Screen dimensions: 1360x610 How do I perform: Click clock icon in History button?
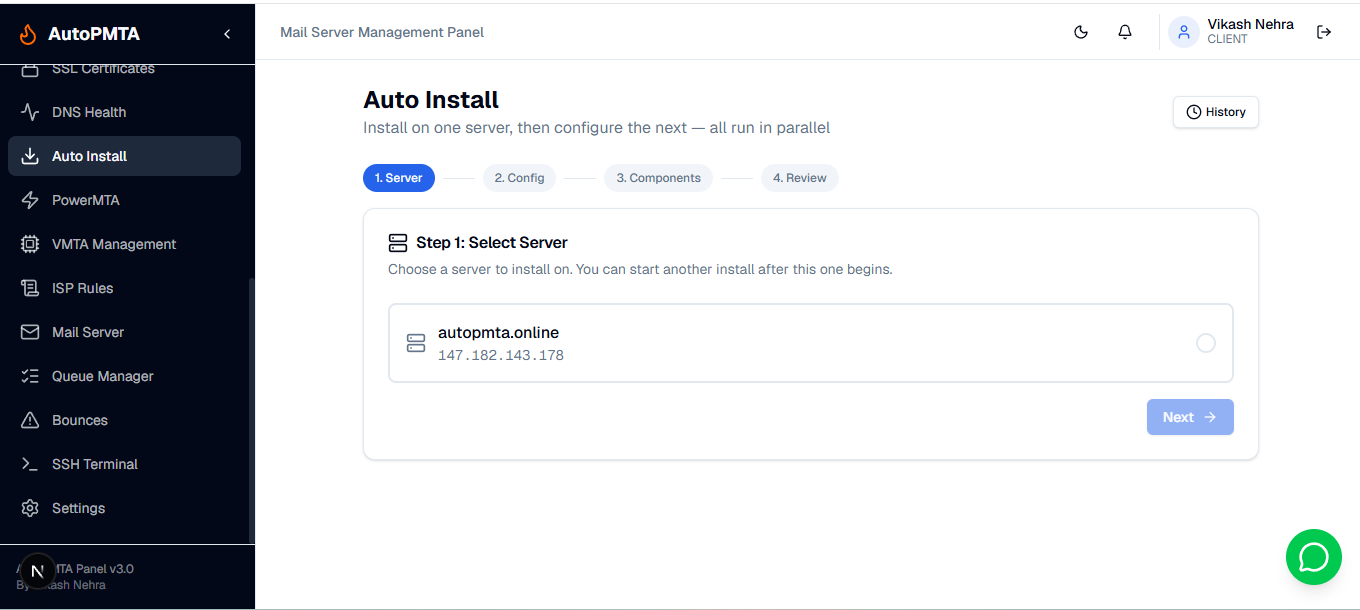click(1193, 112)
